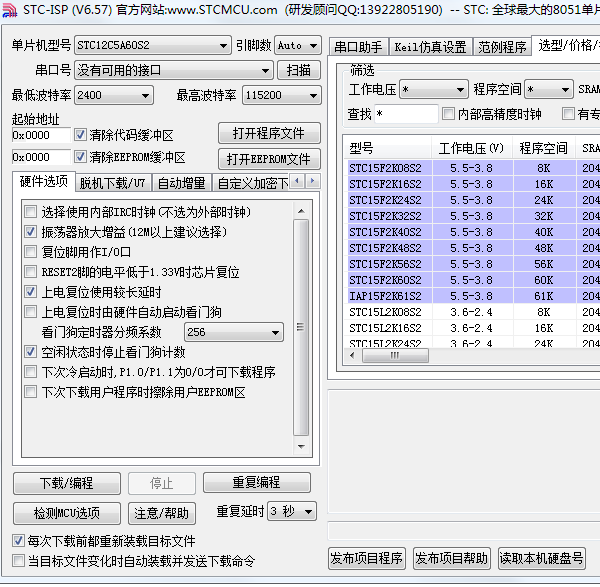Click 读取本机硬盘号 button
This screenshot has height=587, width=600.
click(541, 558)
